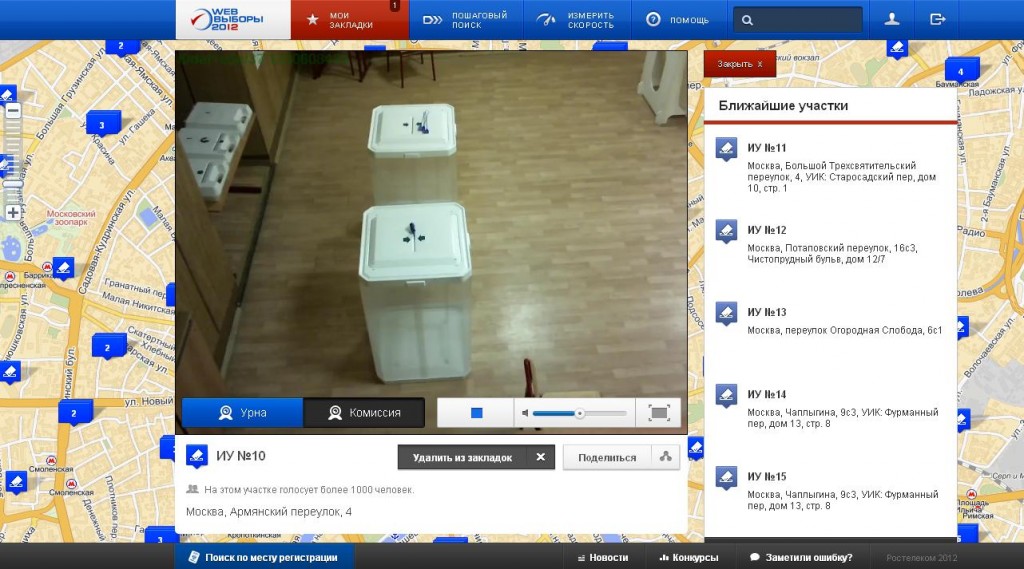Switch to Урна camera view

pos(242,413)
